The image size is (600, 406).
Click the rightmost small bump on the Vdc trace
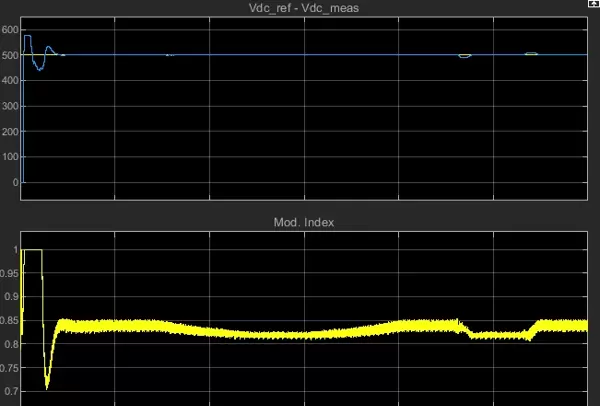pyautogui.click(x=531, y=53)
